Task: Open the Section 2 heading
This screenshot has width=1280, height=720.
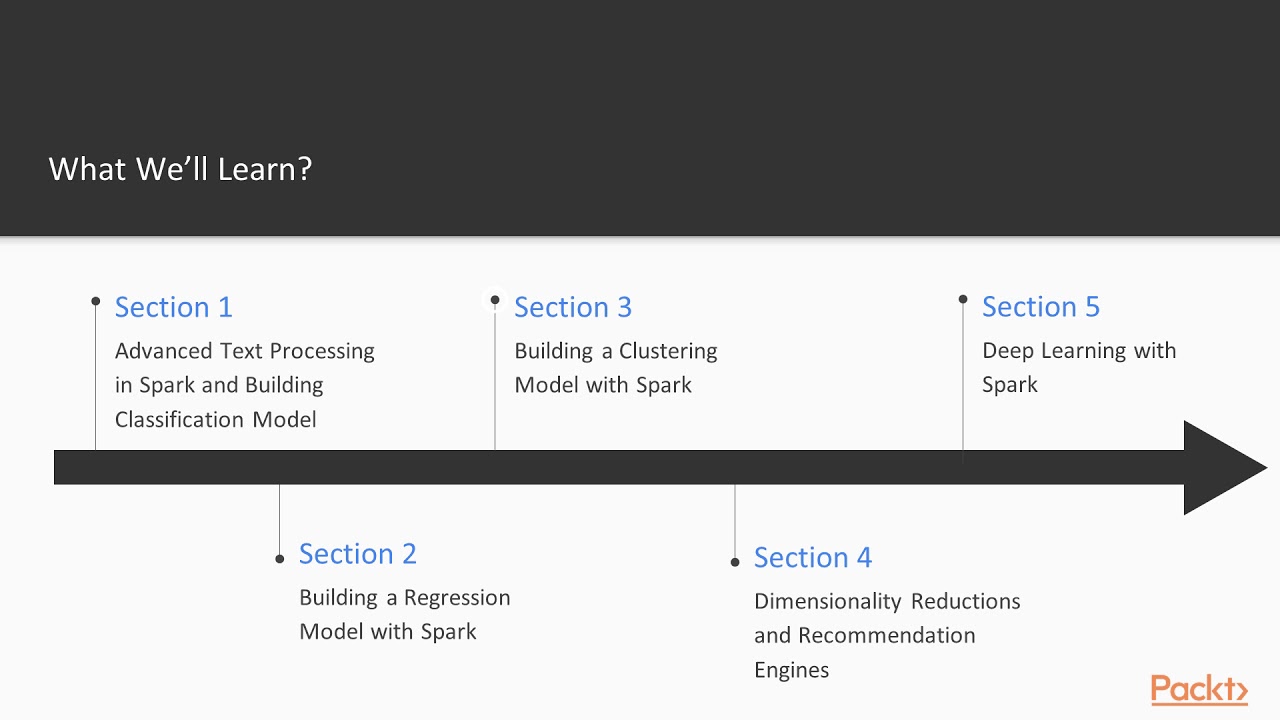Action: (x=358, y=554)
